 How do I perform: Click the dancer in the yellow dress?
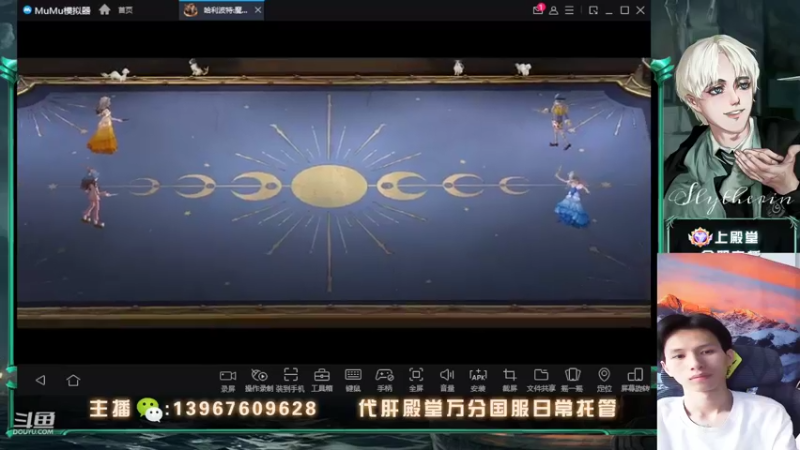pos(105,126)
